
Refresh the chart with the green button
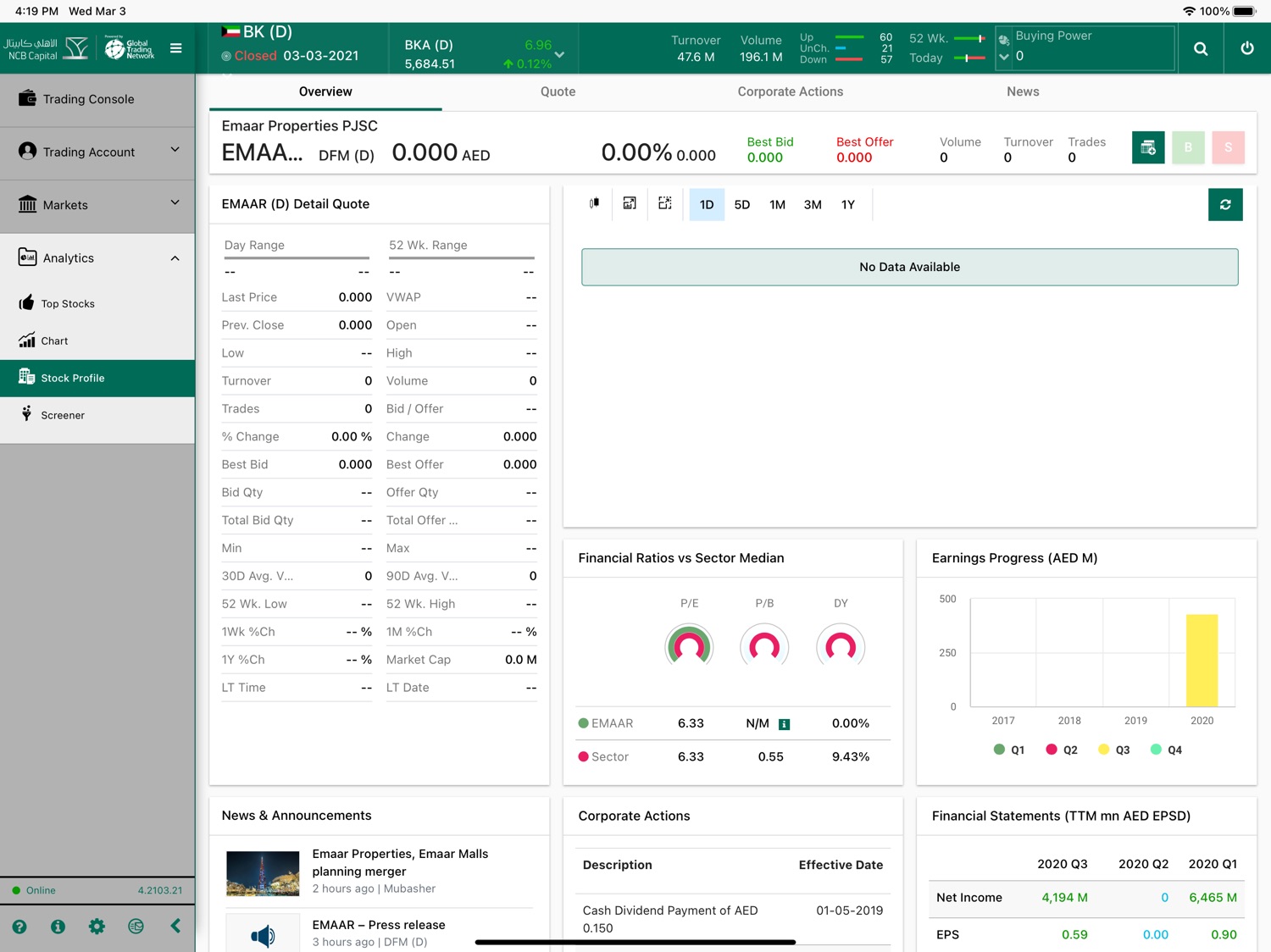[x=1225, y=204]
